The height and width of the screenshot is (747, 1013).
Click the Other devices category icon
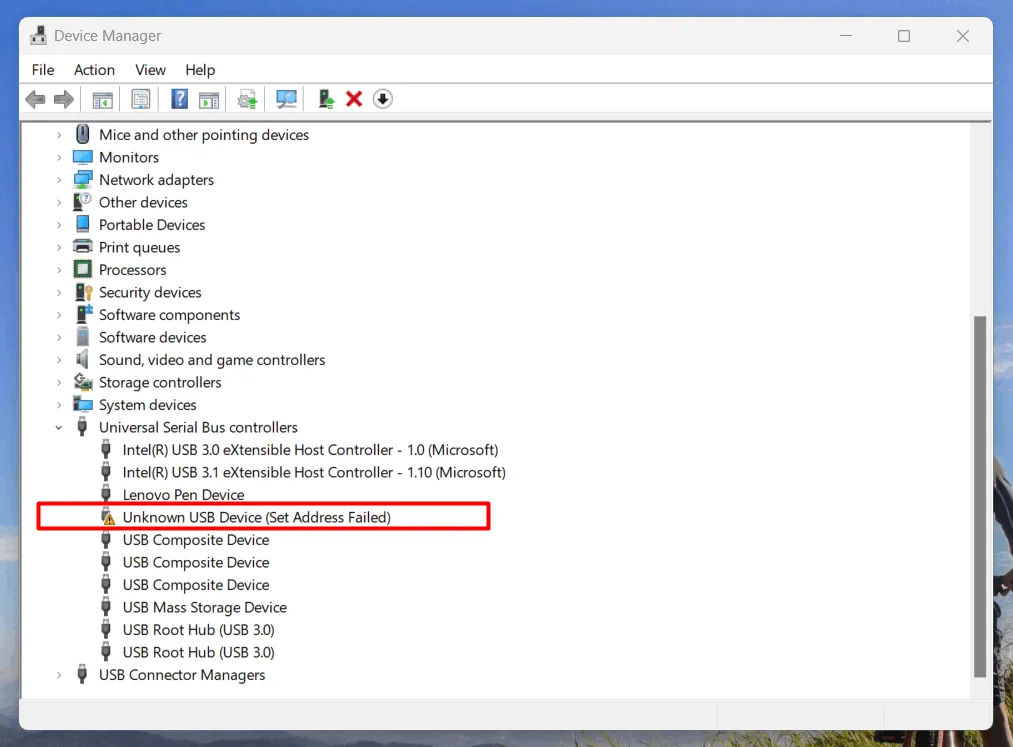82,202
